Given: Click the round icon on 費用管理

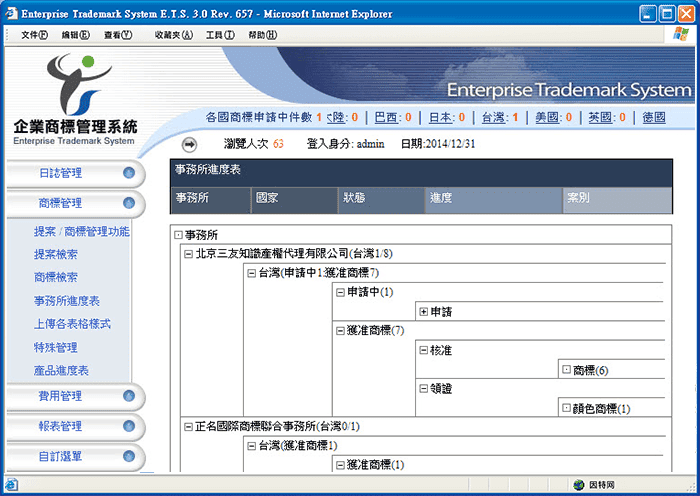Looking at the screenshot, I should tap(129, 396).
